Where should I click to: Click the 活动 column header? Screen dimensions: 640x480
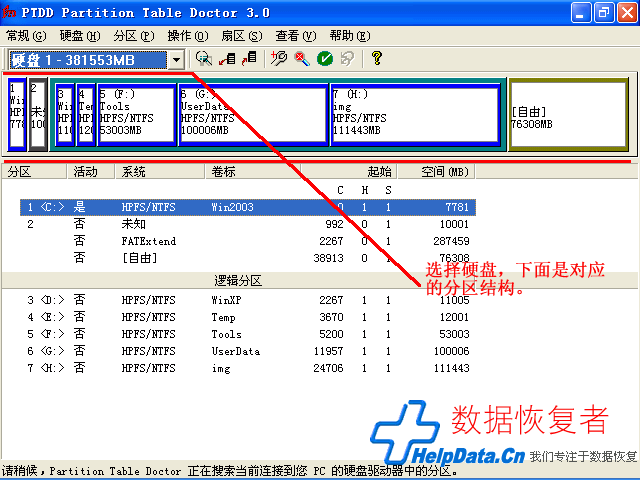(91, 172)
